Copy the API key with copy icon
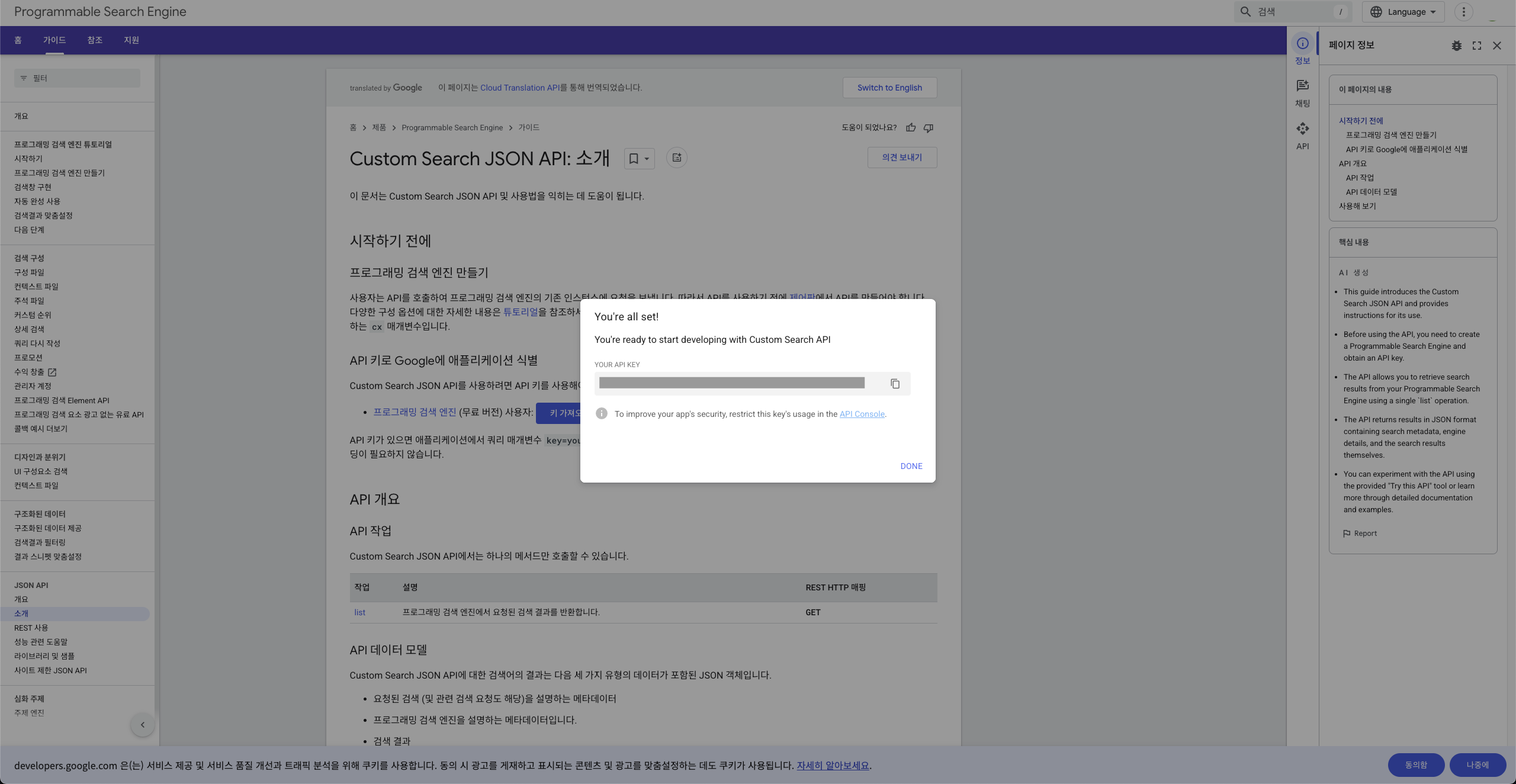Viewport: 1516px width, 784px height. coord(895,384)
